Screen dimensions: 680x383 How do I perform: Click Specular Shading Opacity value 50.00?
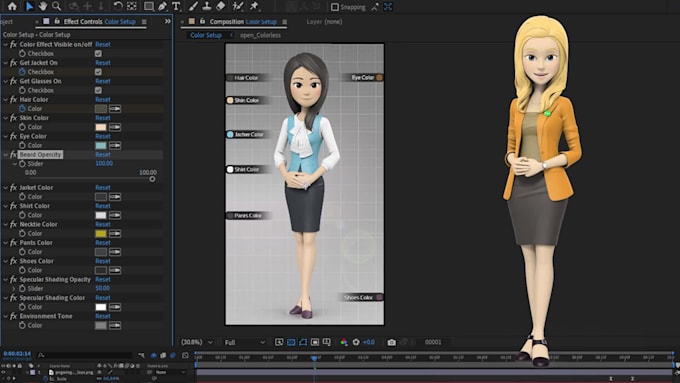(102, 288)
